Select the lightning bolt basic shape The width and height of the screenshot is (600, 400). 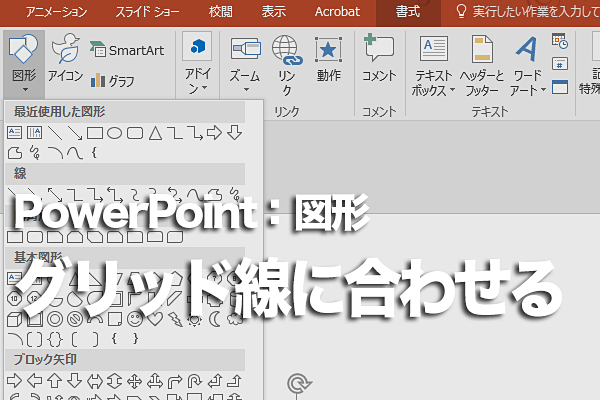coord(175,319)
